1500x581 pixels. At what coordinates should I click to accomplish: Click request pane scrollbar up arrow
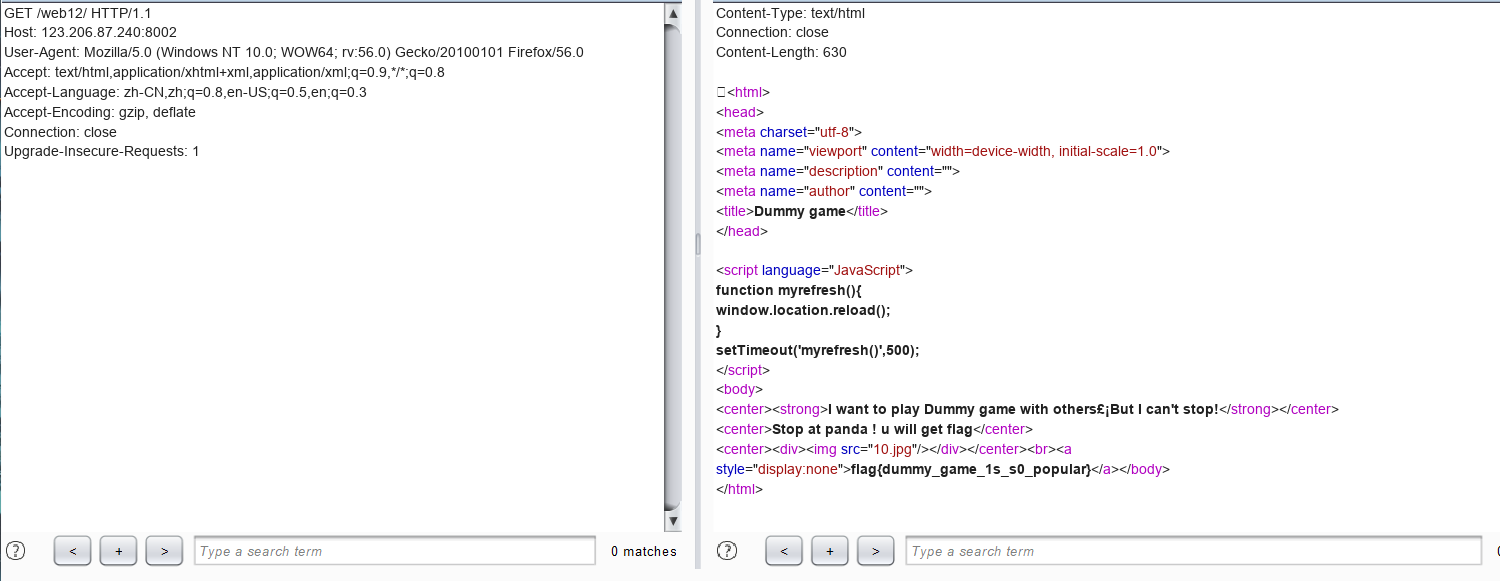[673, 13]
